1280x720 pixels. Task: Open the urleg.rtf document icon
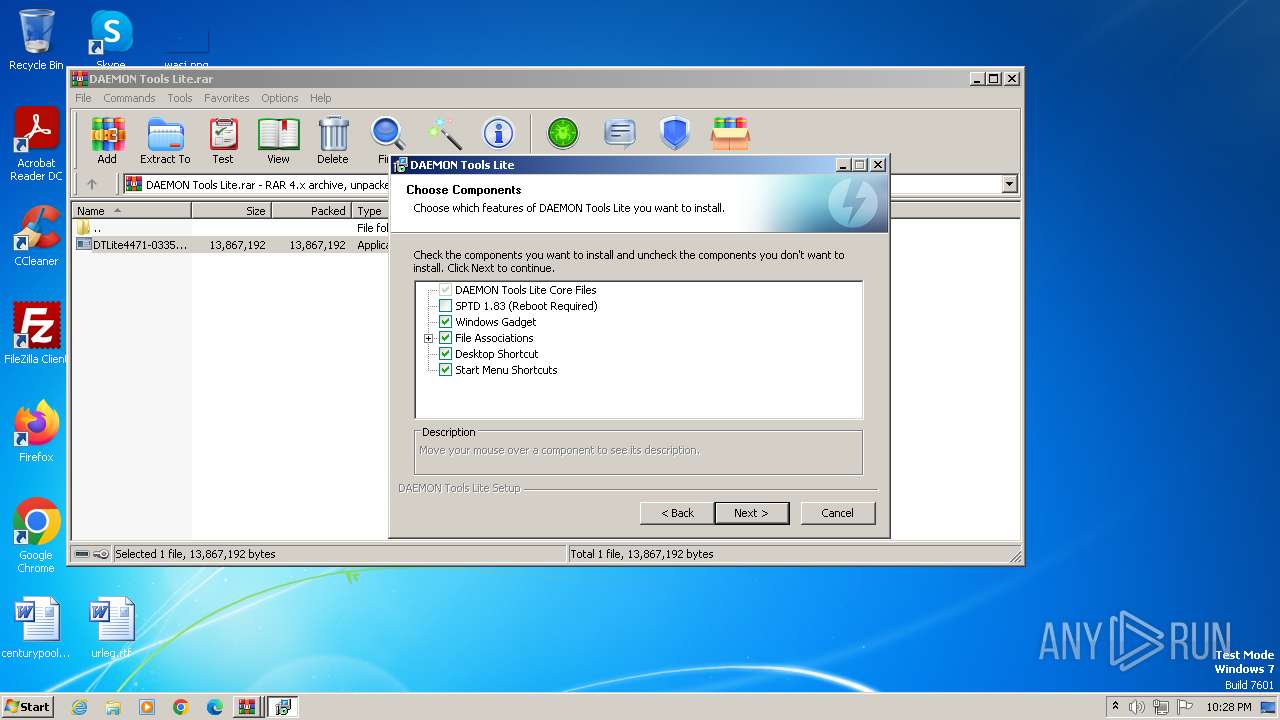point(111,628)
